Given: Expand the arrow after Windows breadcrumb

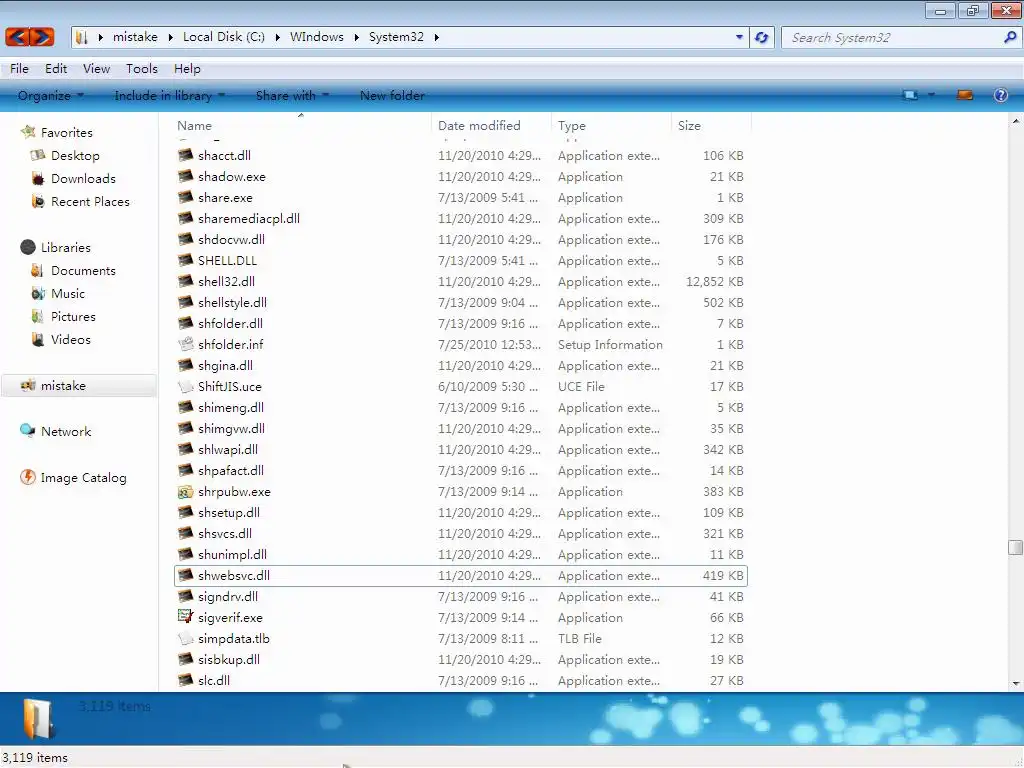Looking at the screenshot, I should tap(357, 37).
